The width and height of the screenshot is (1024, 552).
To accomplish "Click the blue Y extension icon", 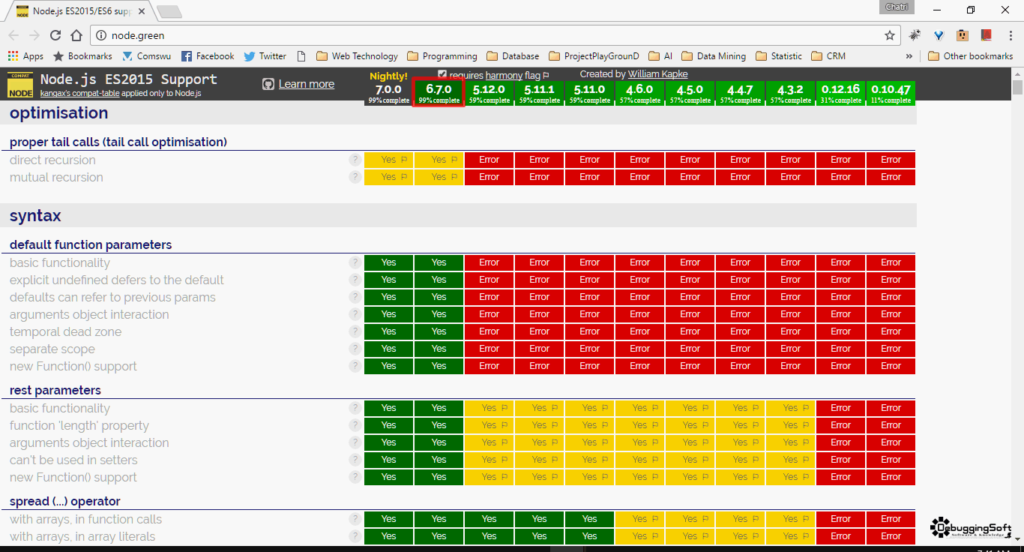I will pos(938,35).
